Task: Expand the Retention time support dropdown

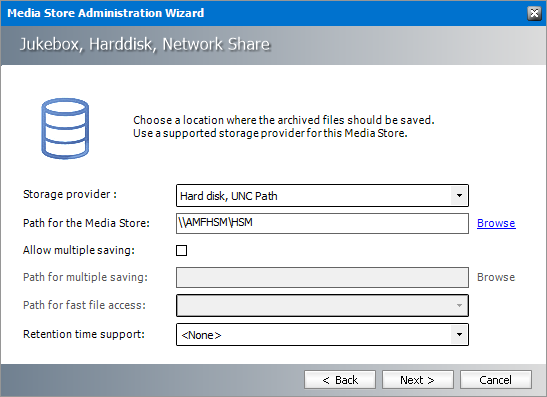Action: tap(322, 335)
